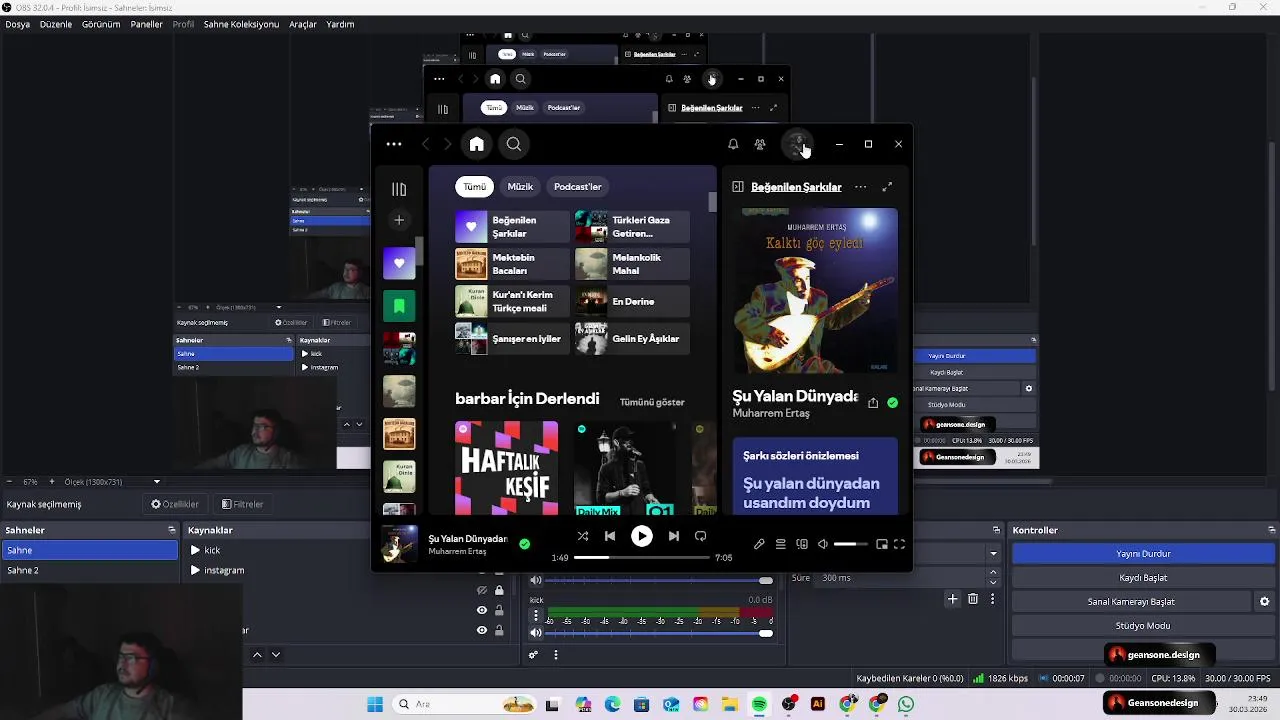Move scene down with arrow below sources
Viewport: 1280px width, 720px height.
[275, 655]
